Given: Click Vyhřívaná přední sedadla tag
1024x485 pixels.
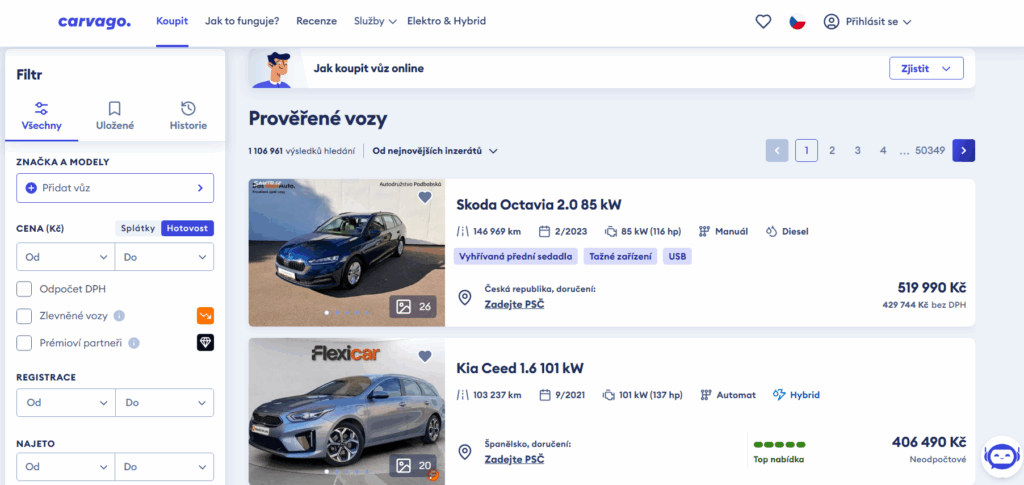Looking at the screenshot, I should tap(516, 257).
